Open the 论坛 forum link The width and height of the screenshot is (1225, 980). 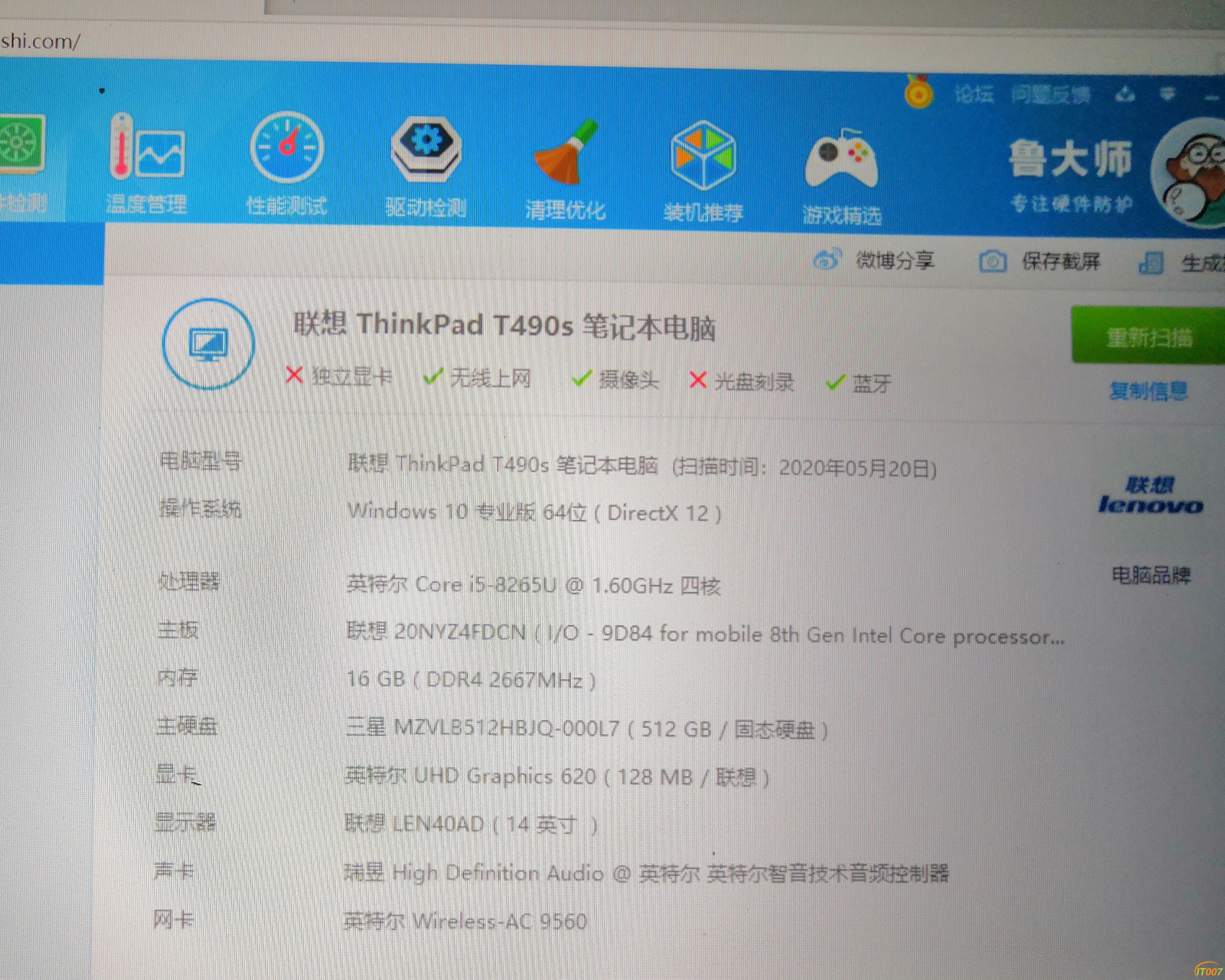974,94
